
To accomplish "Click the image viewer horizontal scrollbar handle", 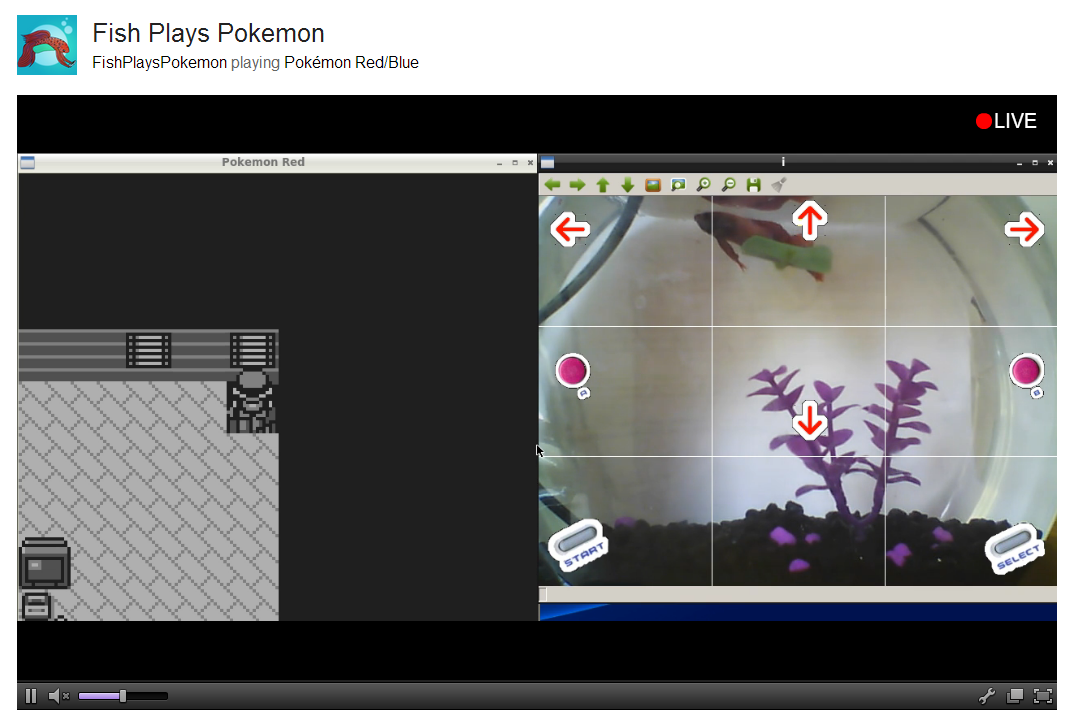I will [543, 594].
